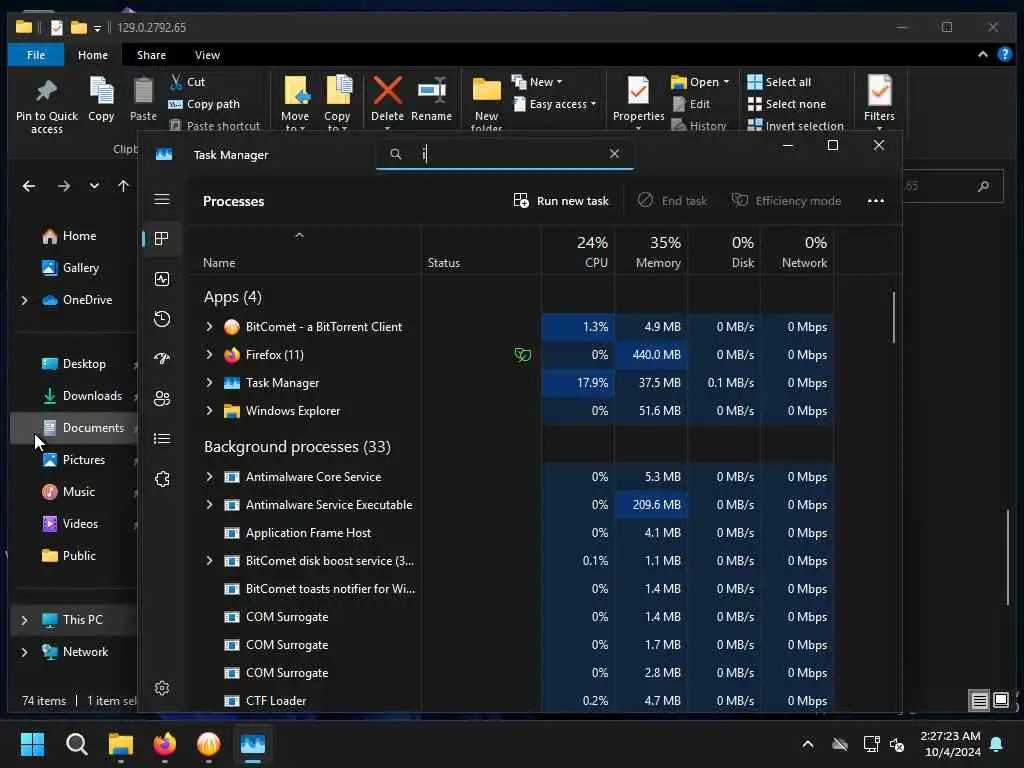Open the File tab in File Explorer
This screenshot has width=1024, height=768.
36,55
